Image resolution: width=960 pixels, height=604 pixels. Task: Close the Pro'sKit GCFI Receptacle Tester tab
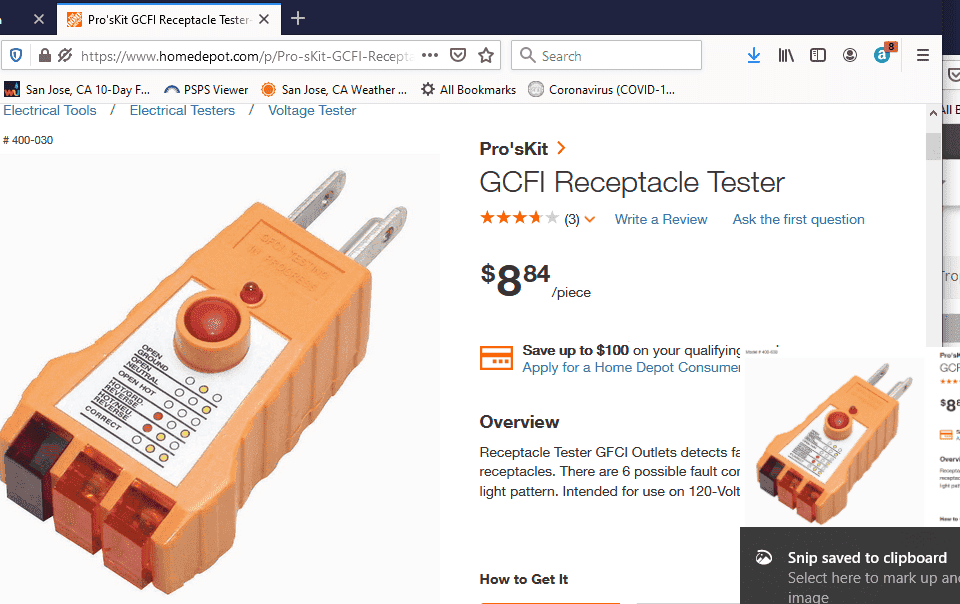tap(268, 19)
